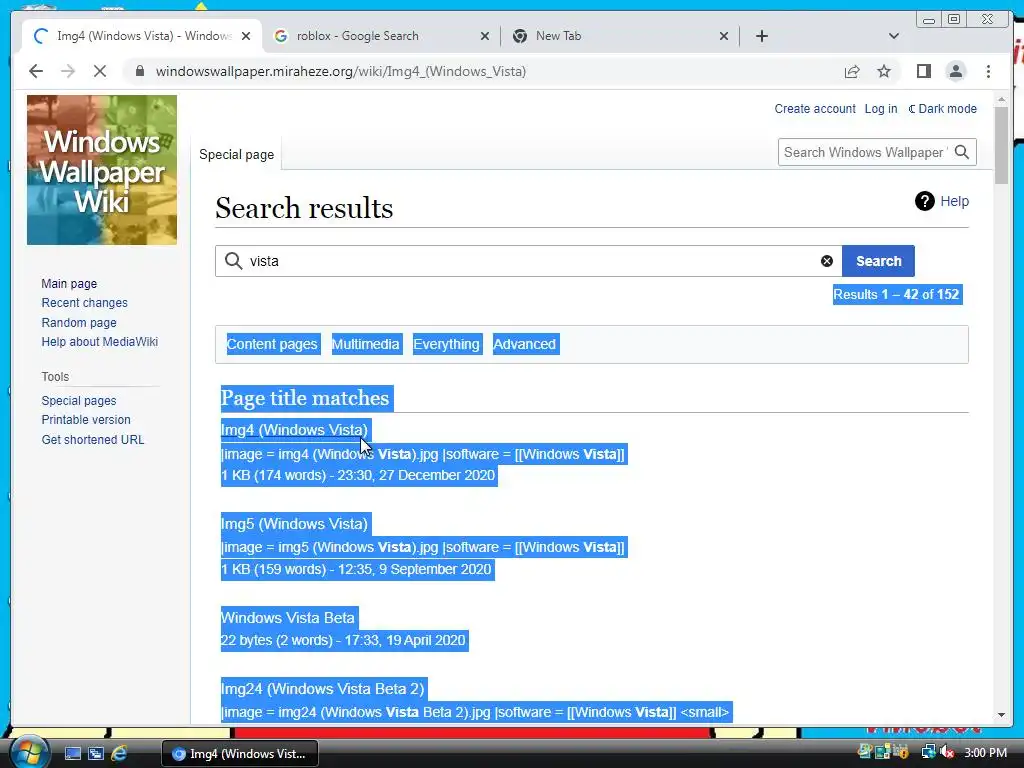
Task: Open the Advanced search profile
Action: [x=524, y=344]
